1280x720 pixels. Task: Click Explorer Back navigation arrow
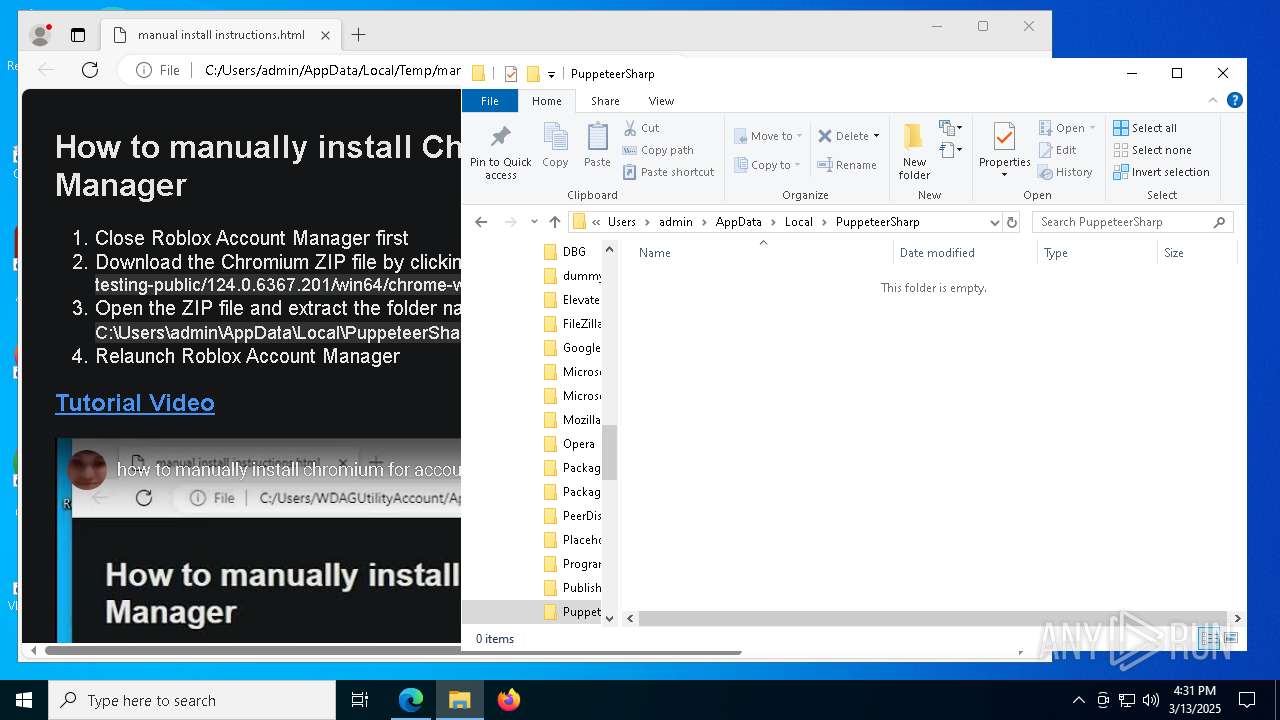(x=481, y=222)
